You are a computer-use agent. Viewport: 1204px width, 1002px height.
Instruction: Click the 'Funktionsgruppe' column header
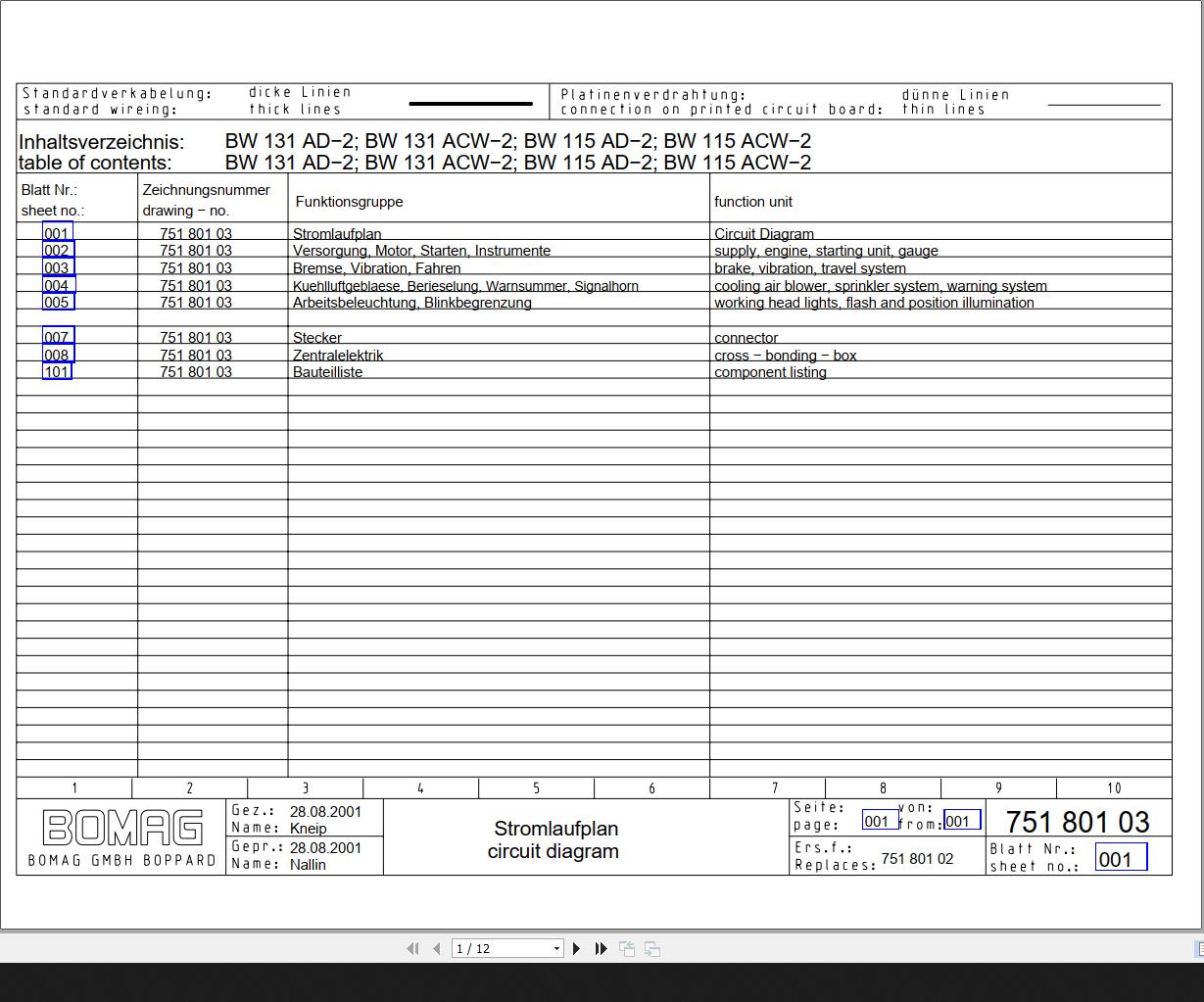point(349,202)
